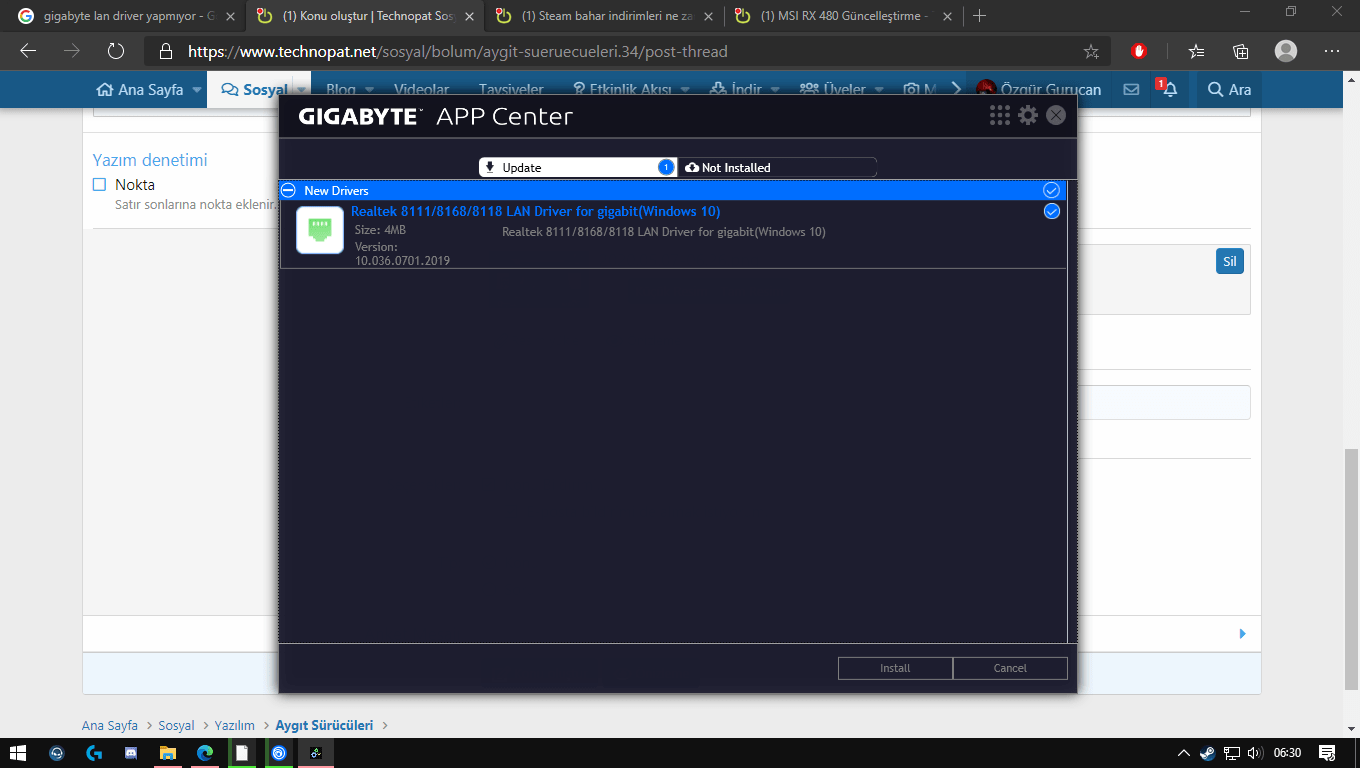The width and height of the screenshot is (1360, 768).
Task: Click the red adblock extension icon
Action: [x=1139, y=51]
